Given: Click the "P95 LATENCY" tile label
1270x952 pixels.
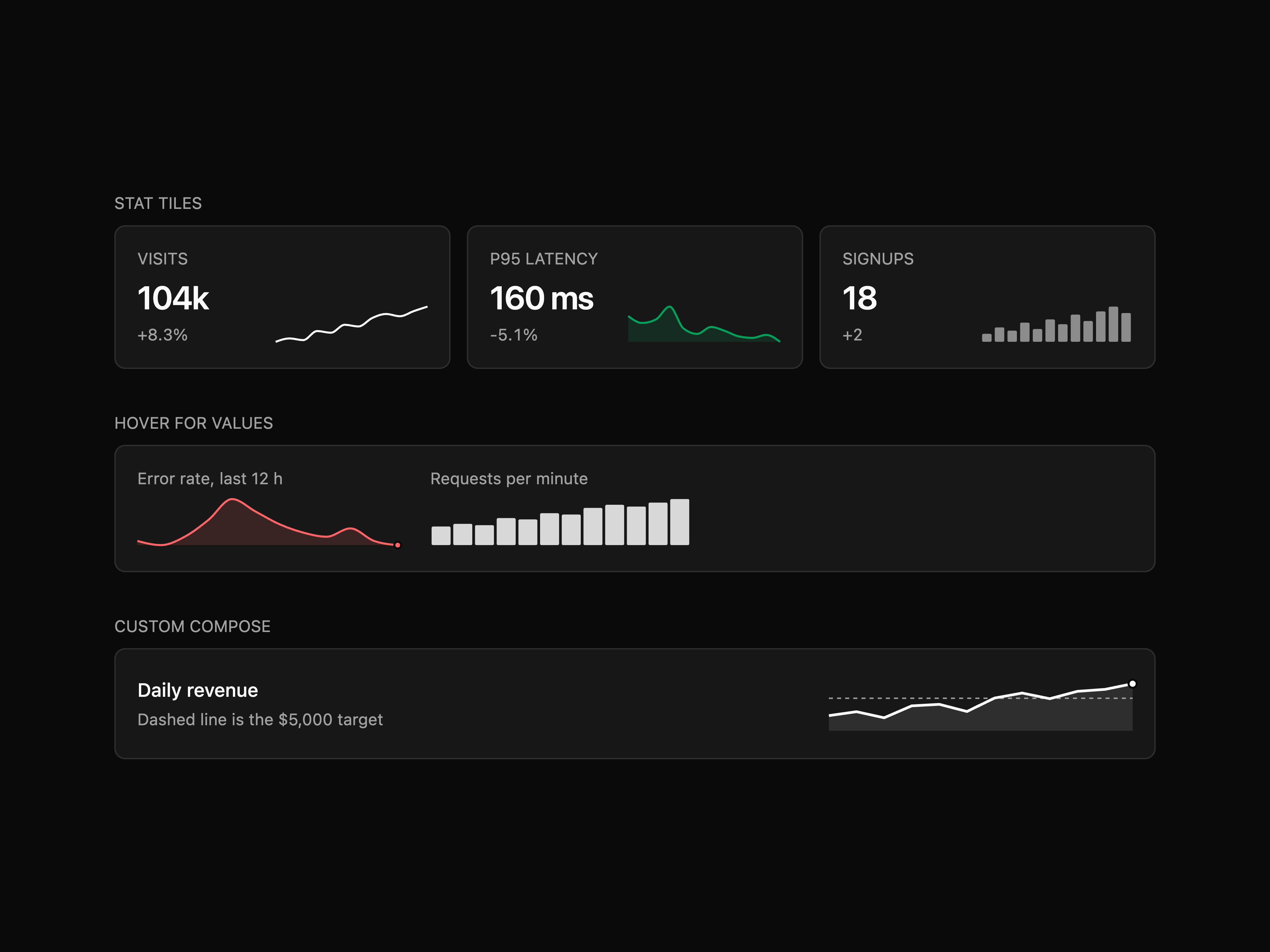Looking at the screenshot, I should tap(544, 259).
